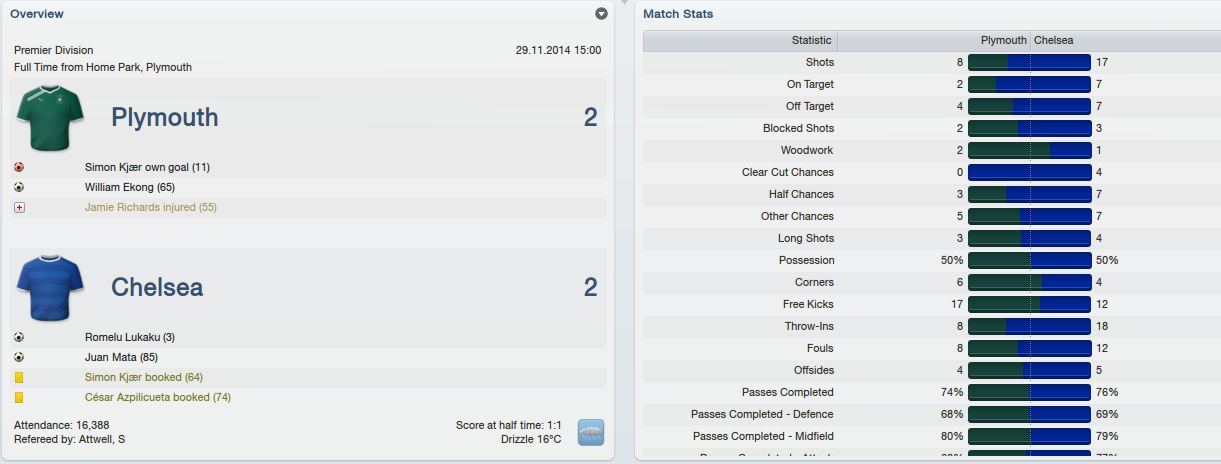Click the goal ball icon next to William Ekong

coord(19,187)
